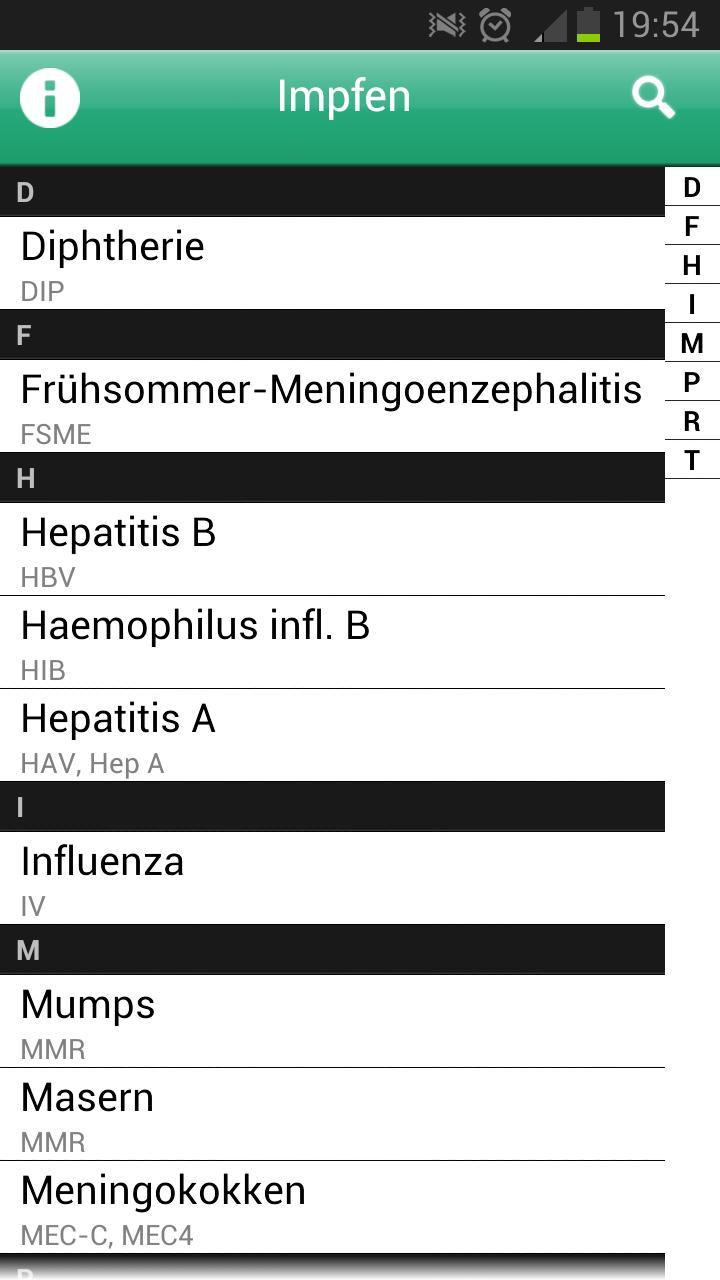Jump to letter I in index
Screen dimensions: 720x1280
pos(692,304)
